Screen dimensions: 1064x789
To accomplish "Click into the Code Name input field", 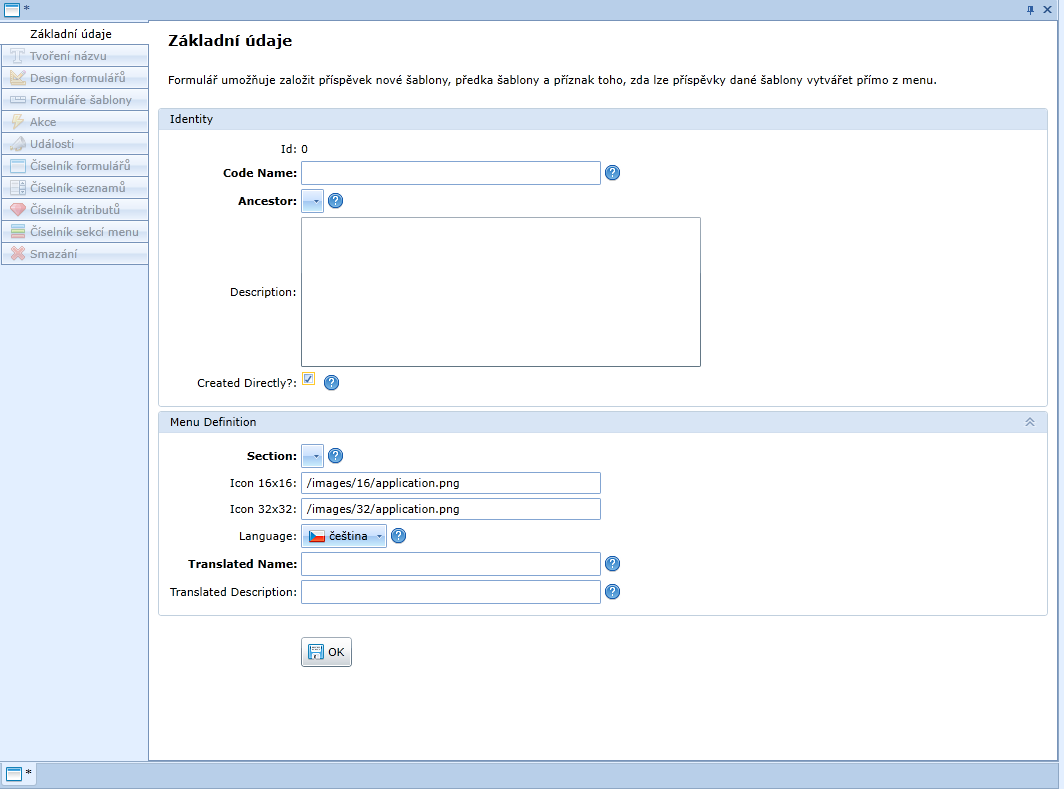I will [450, 173].
